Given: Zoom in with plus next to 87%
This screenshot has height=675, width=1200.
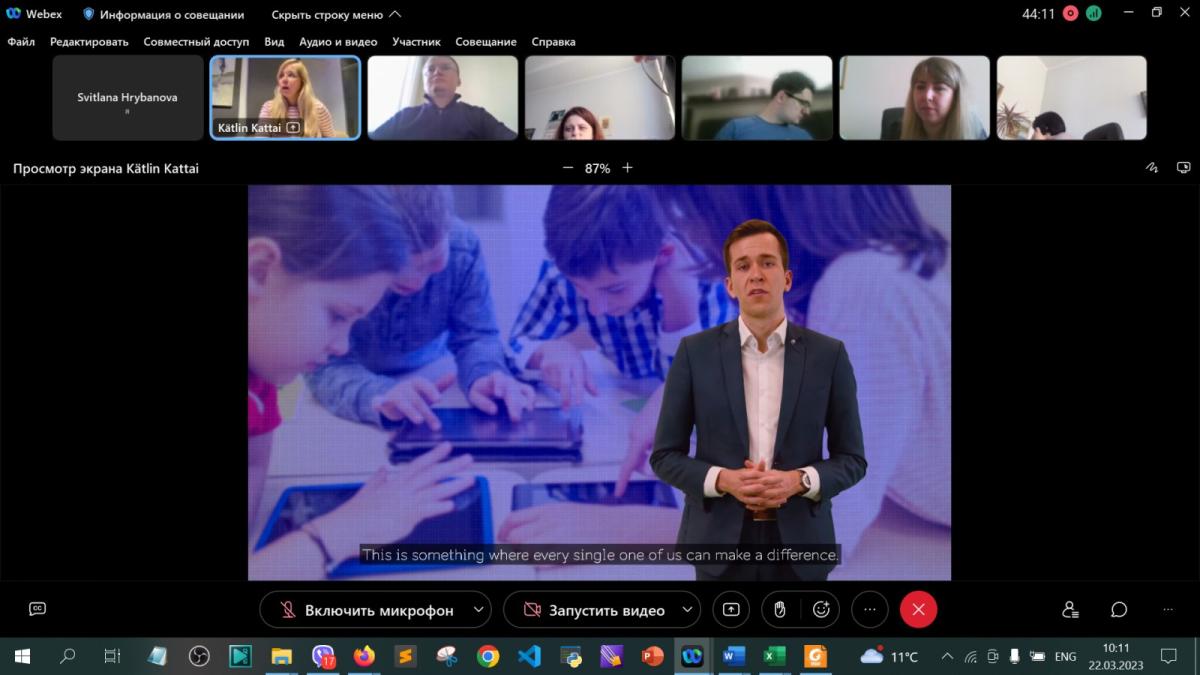Looking at the screenshot, I should tap(628, 168).
